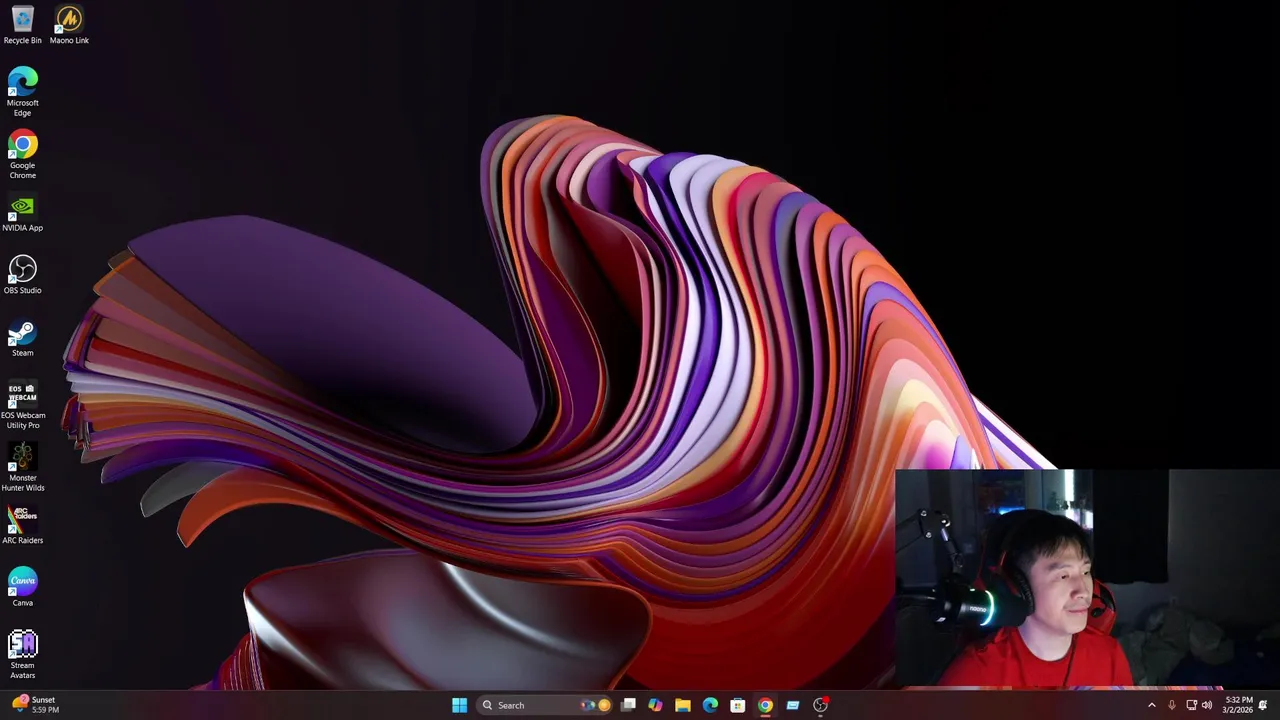Select the NVIDIA App desktop icon
1280x720 pixels.
tap(22, 214)
